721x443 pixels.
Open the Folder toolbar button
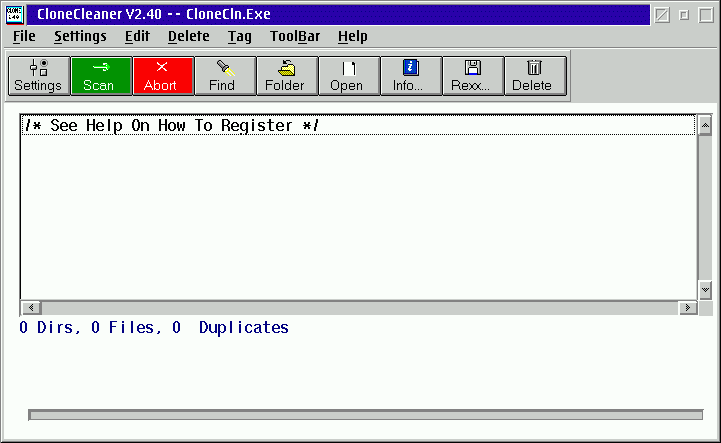287,76
